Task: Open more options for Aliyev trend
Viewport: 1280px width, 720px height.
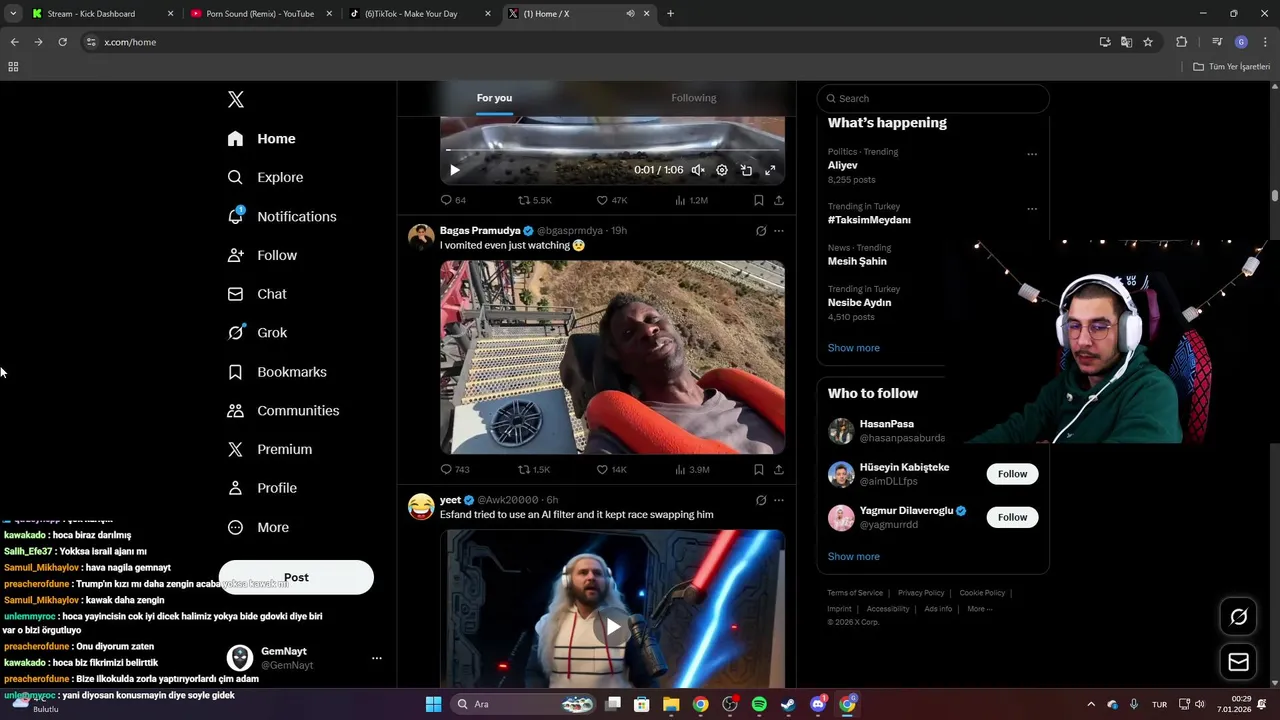Action: [x=1032, y=154]
